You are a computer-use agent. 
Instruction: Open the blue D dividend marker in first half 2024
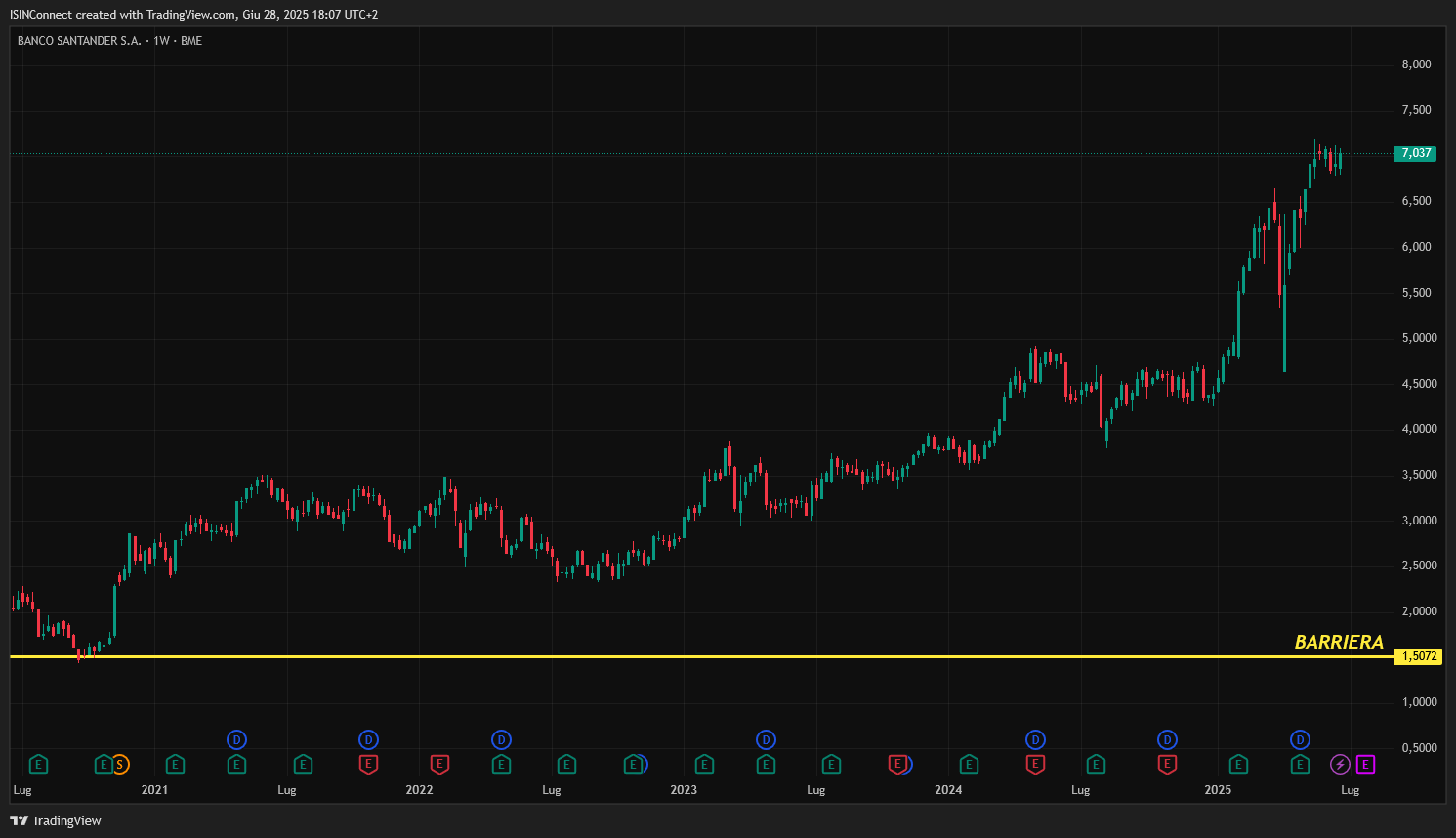[x=1035, y=740]
